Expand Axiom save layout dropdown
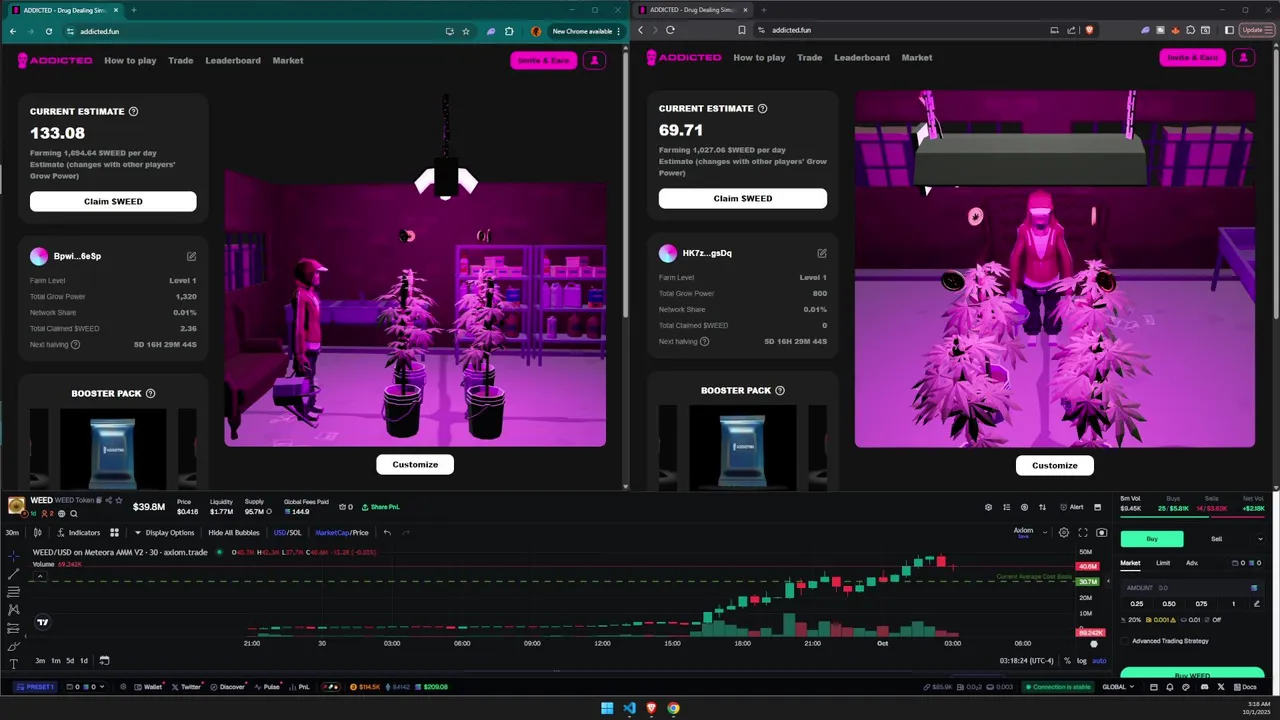 pyautogui.click(x=1044, y=533)
